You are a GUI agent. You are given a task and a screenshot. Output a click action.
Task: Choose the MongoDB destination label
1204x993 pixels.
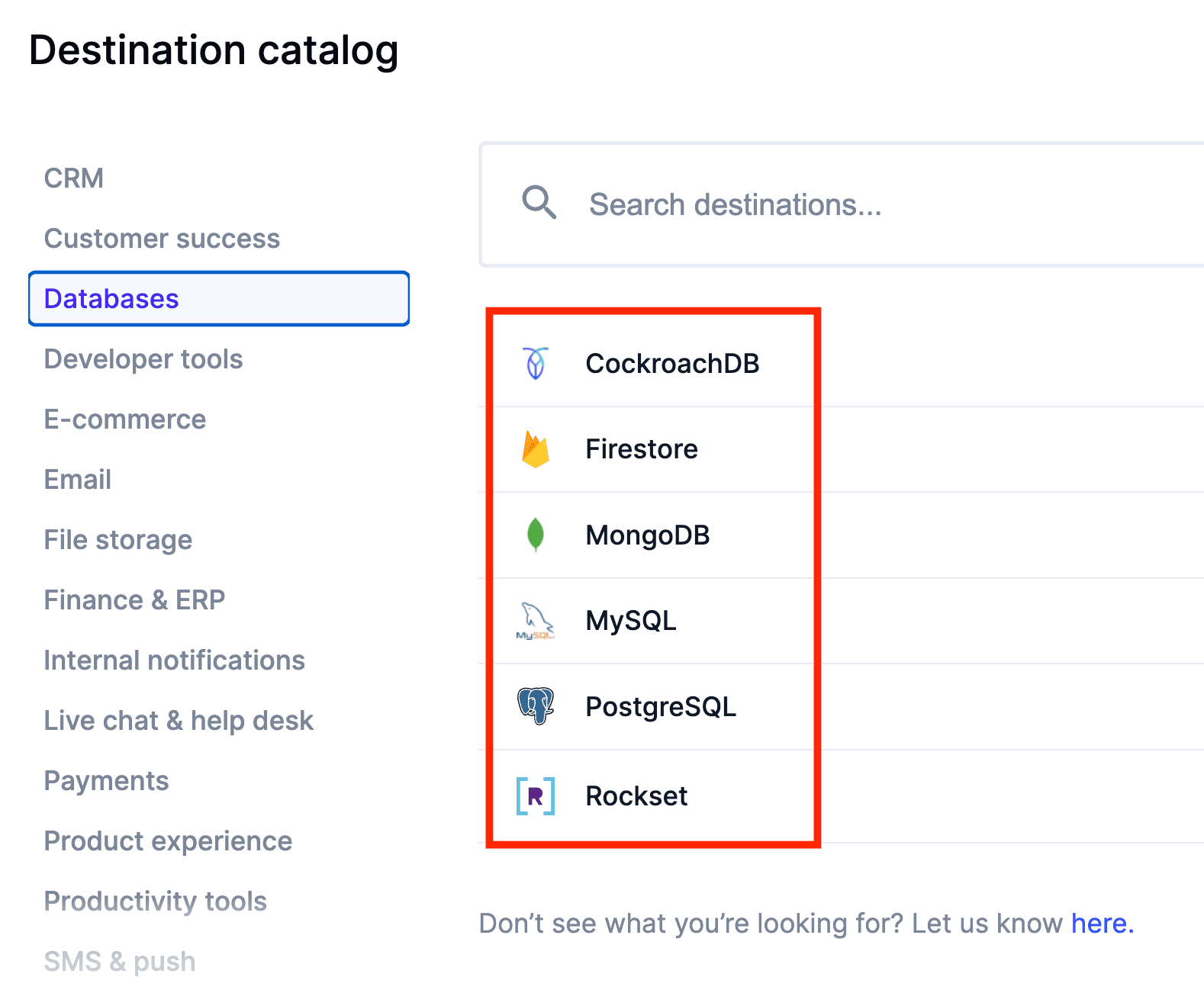click(647, 535)
